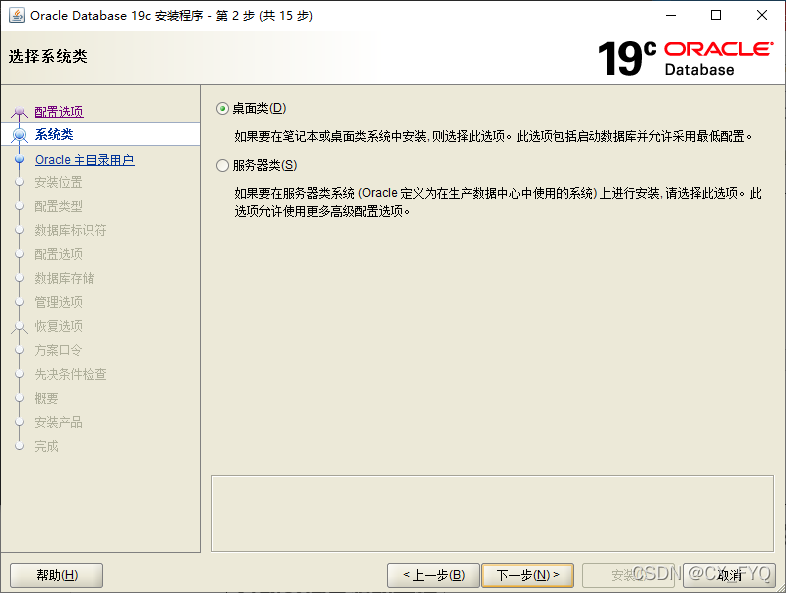Click the Java installer icon in title bar

pyautogui.click(x=17, y=15)
